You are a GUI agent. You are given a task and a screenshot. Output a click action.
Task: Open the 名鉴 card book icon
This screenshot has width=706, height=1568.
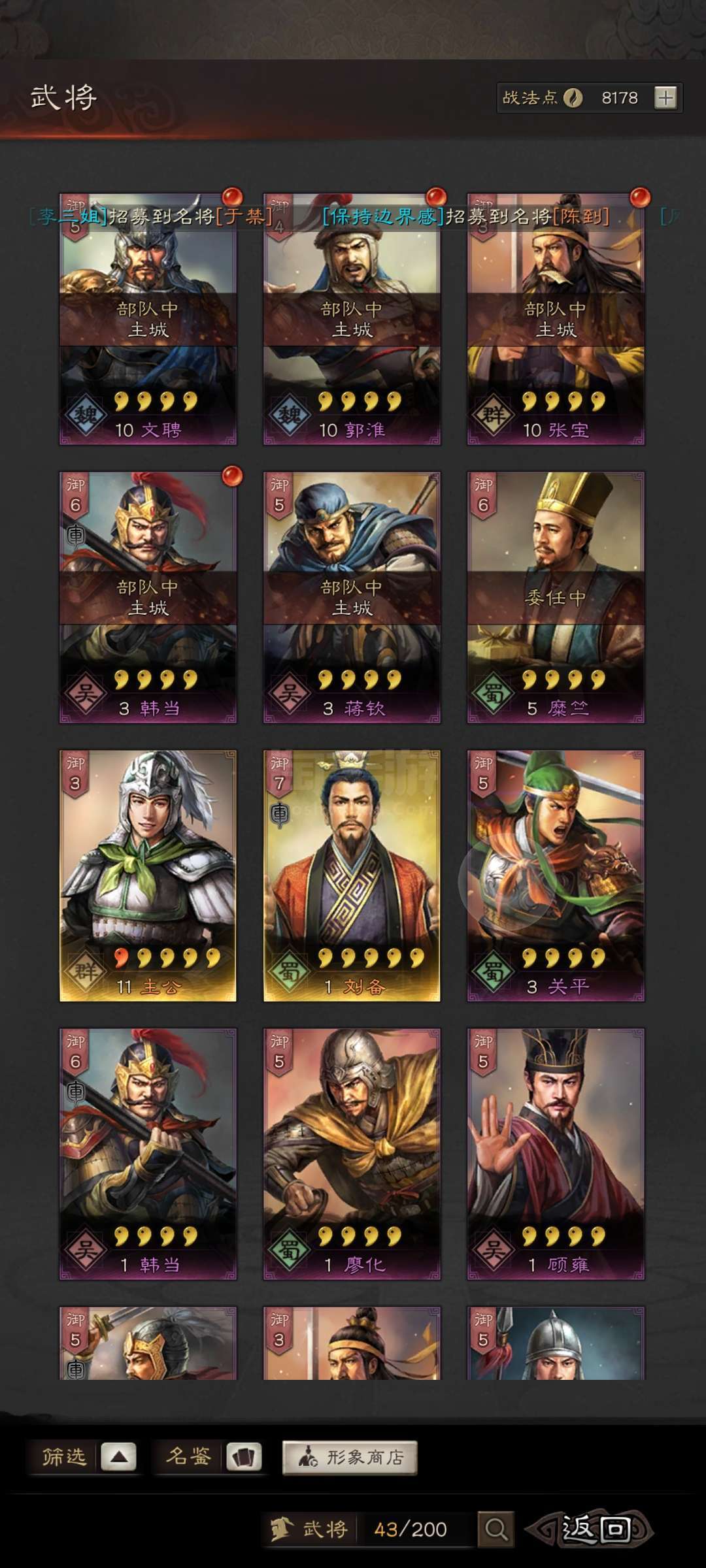click(x=244, y=1457)
